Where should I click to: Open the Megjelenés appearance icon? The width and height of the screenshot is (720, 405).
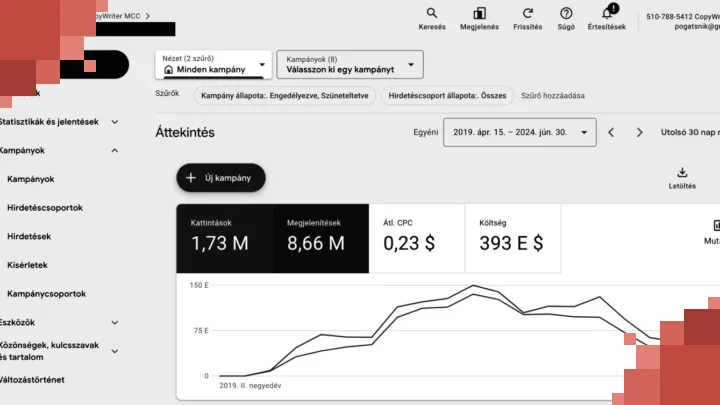[479, 13]
